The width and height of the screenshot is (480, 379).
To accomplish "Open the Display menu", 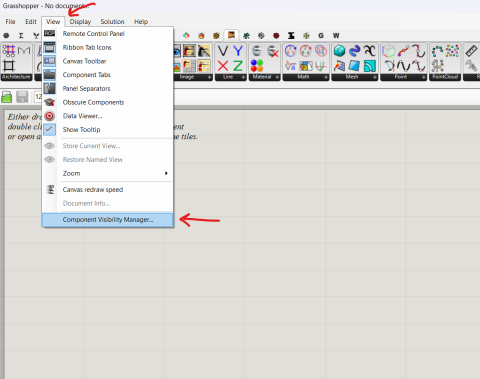I will pos(80,22).
